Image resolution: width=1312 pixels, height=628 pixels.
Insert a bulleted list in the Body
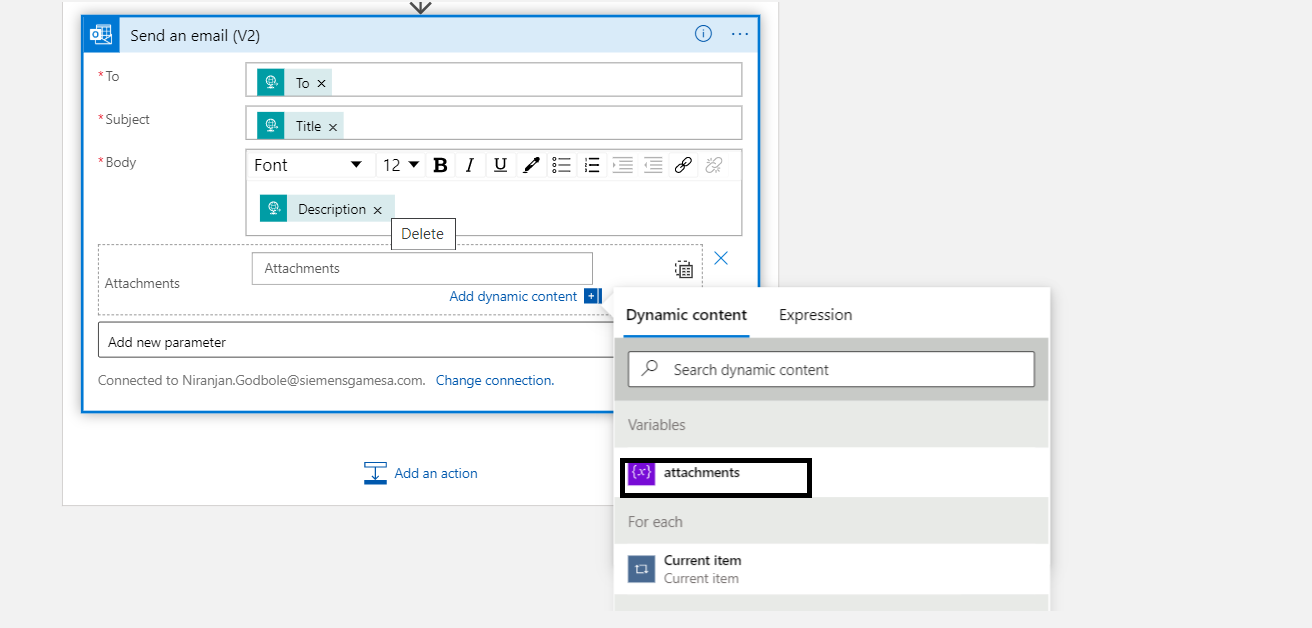[x=561, y=164]
